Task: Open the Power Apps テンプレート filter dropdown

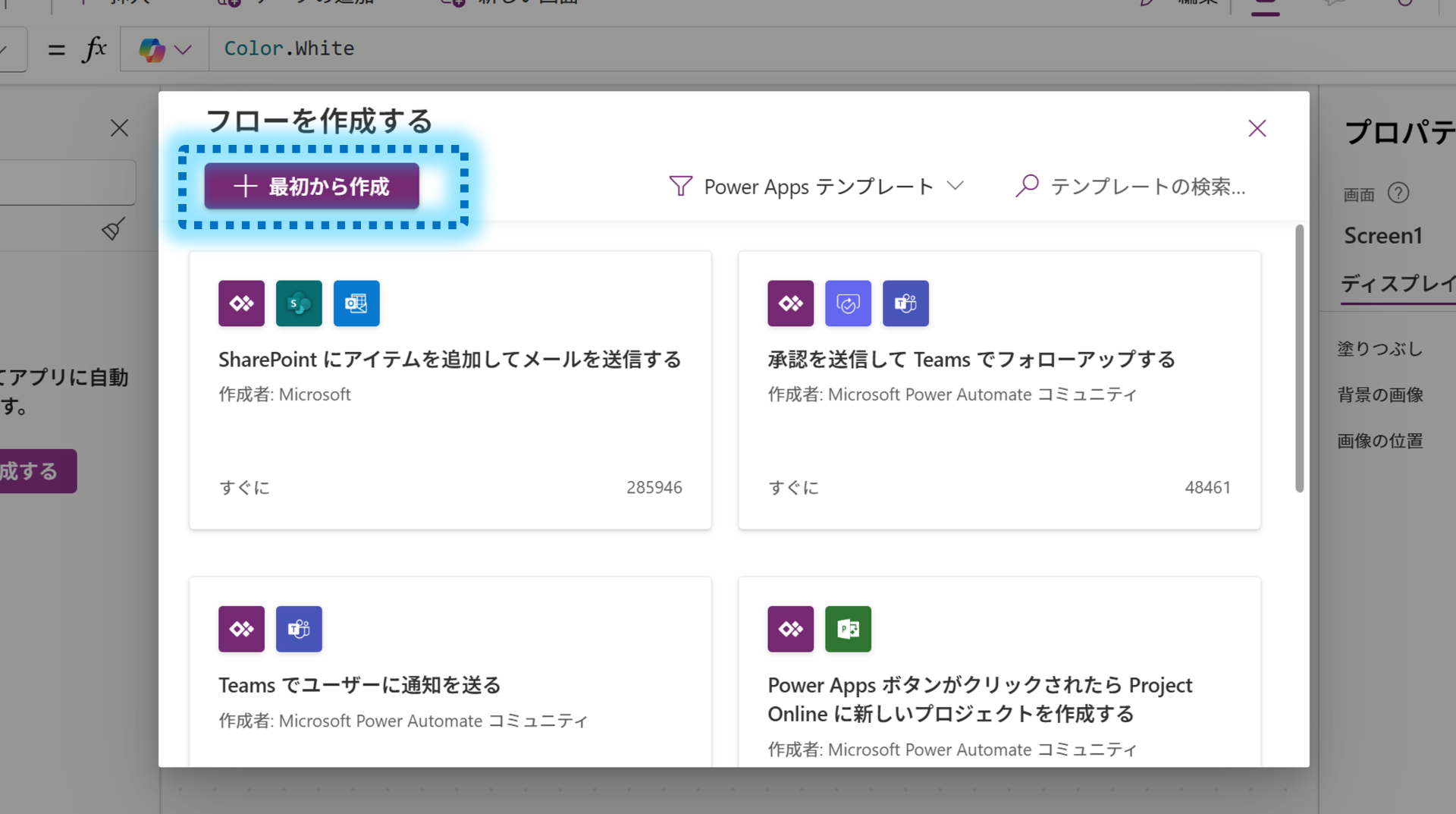Action: click(817, 187)
